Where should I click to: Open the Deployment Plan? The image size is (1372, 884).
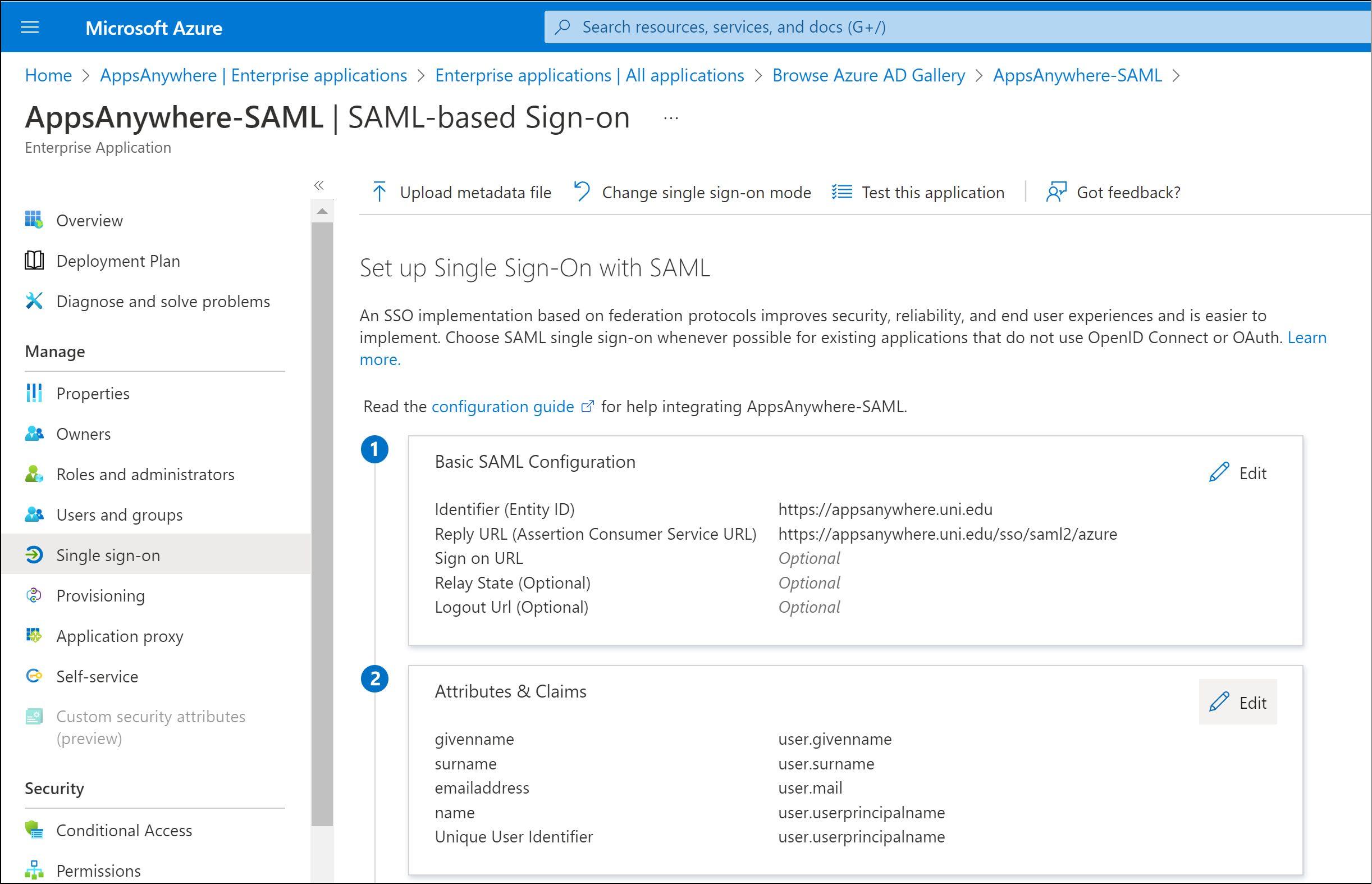[118, 261]
